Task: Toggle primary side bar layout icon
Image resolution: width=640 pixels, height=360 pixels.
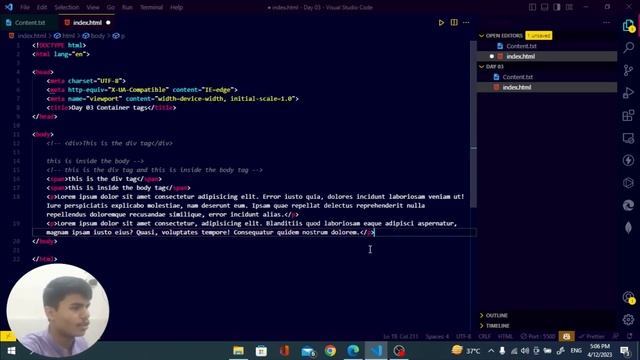Action: coord(532,7)
